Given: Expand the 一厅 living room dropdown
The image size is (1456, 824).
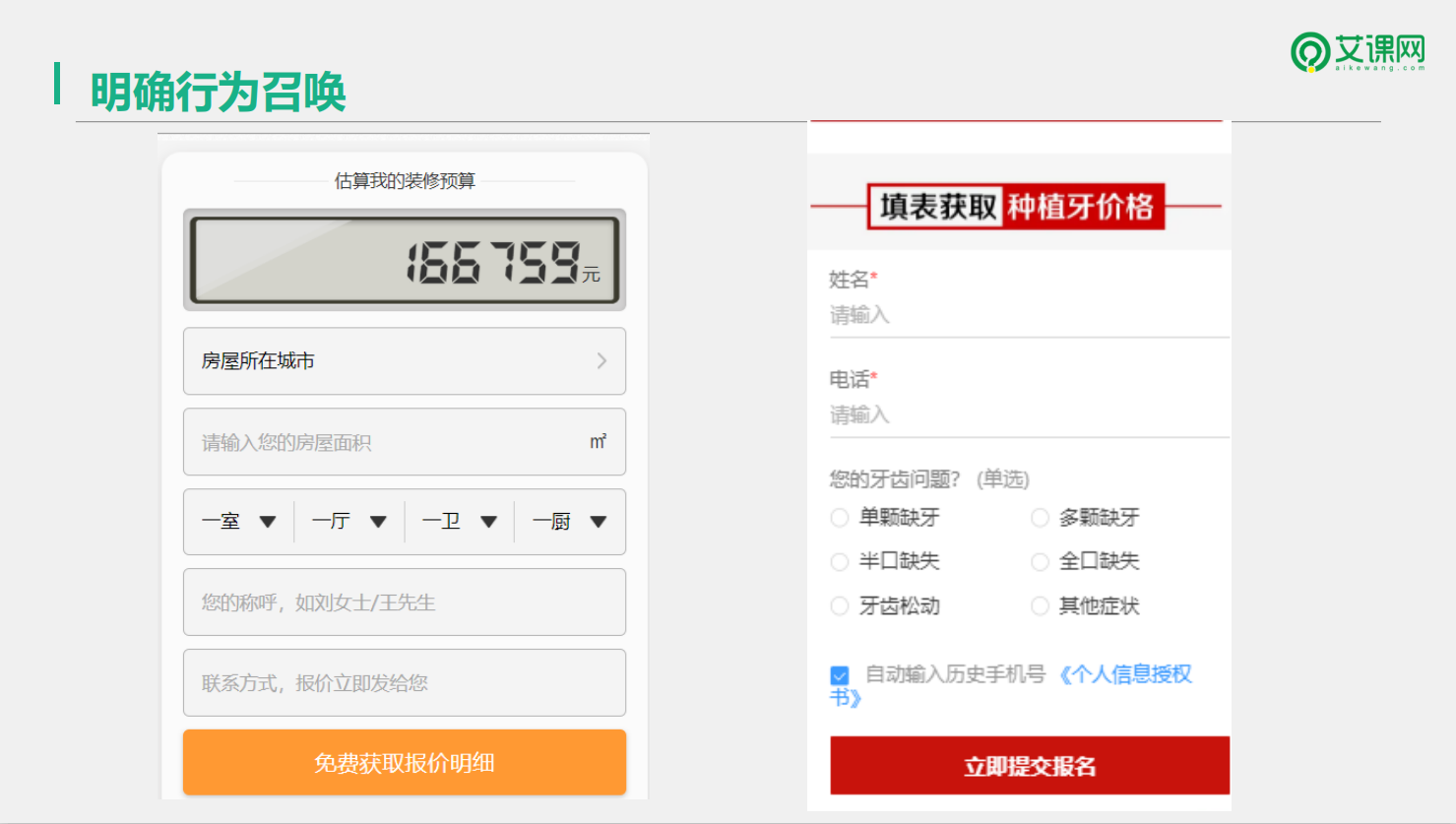Looking at the screenshot, I should [349, 522].
